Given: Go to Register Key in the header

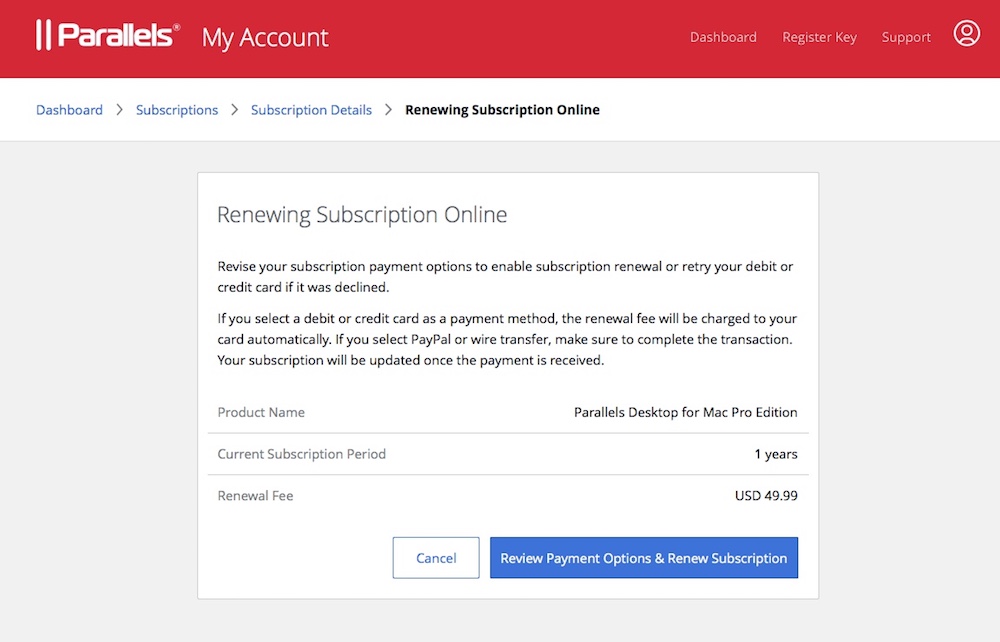Looking at the screenshot, I should tap(819, 37).
